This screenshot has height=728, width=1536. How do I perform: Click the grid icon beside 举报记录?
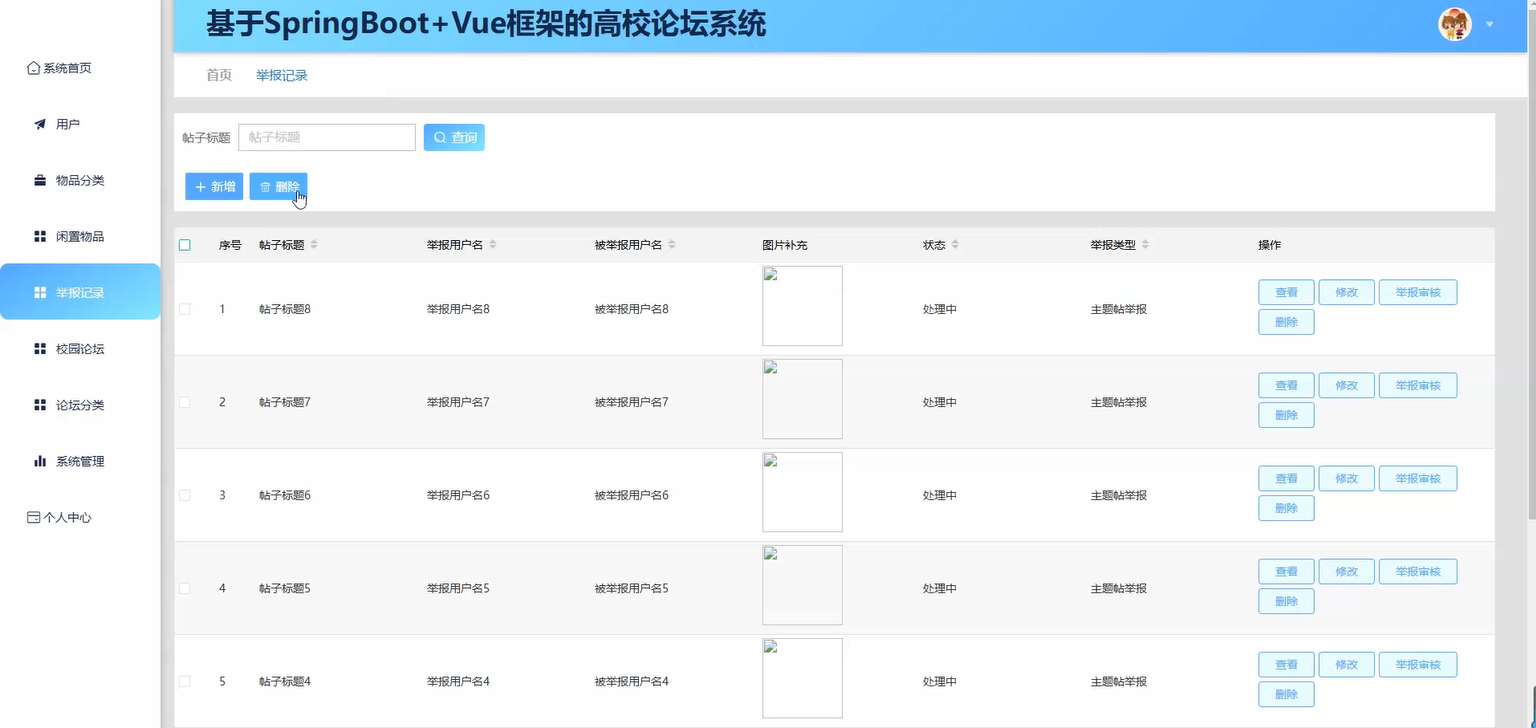pos(40,292)
